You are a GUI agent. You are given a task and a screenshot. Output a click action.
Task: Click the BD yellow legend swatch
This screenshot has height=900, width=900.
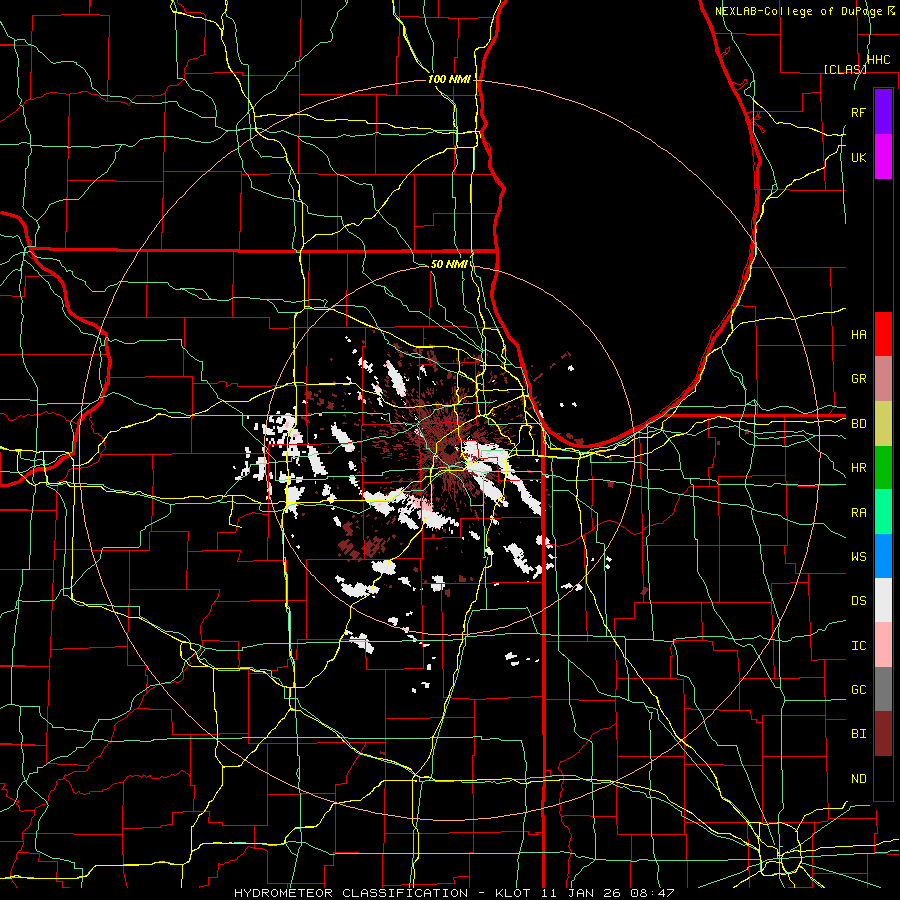click(x=883, y=424)
